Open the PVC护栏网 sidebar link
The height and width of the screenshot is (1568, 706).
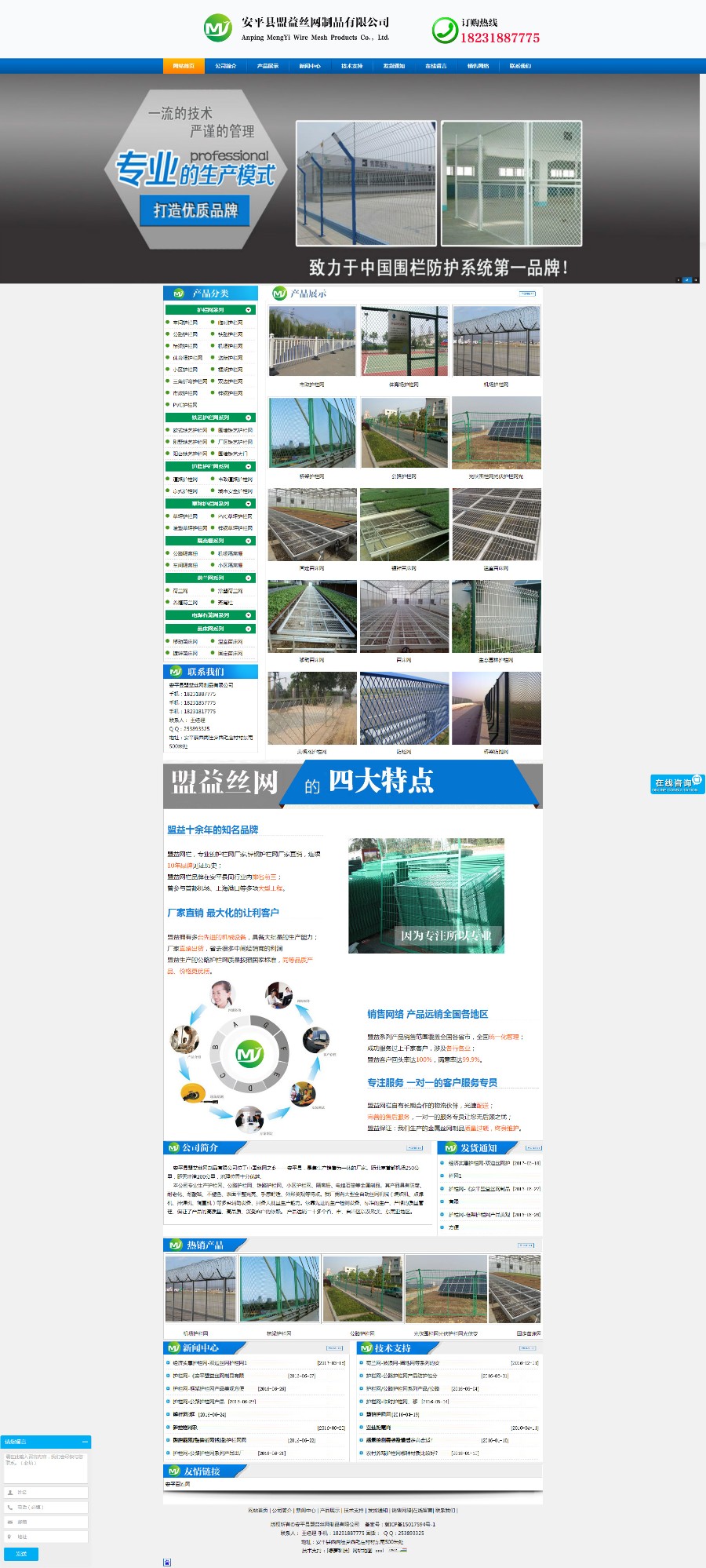point(184,405)
